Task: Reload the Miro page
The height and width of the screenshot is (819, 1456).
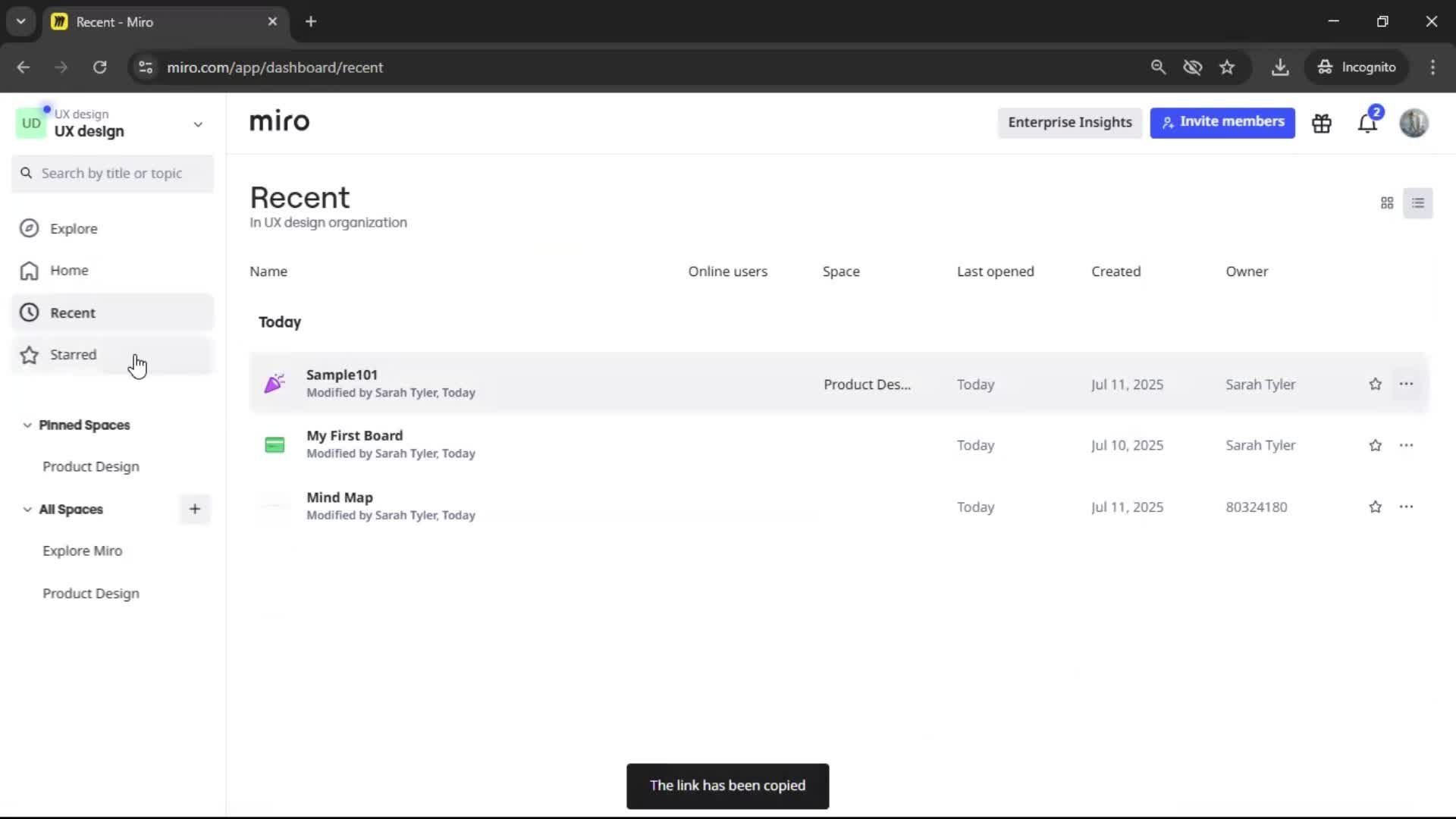Action: click(99, 67)
